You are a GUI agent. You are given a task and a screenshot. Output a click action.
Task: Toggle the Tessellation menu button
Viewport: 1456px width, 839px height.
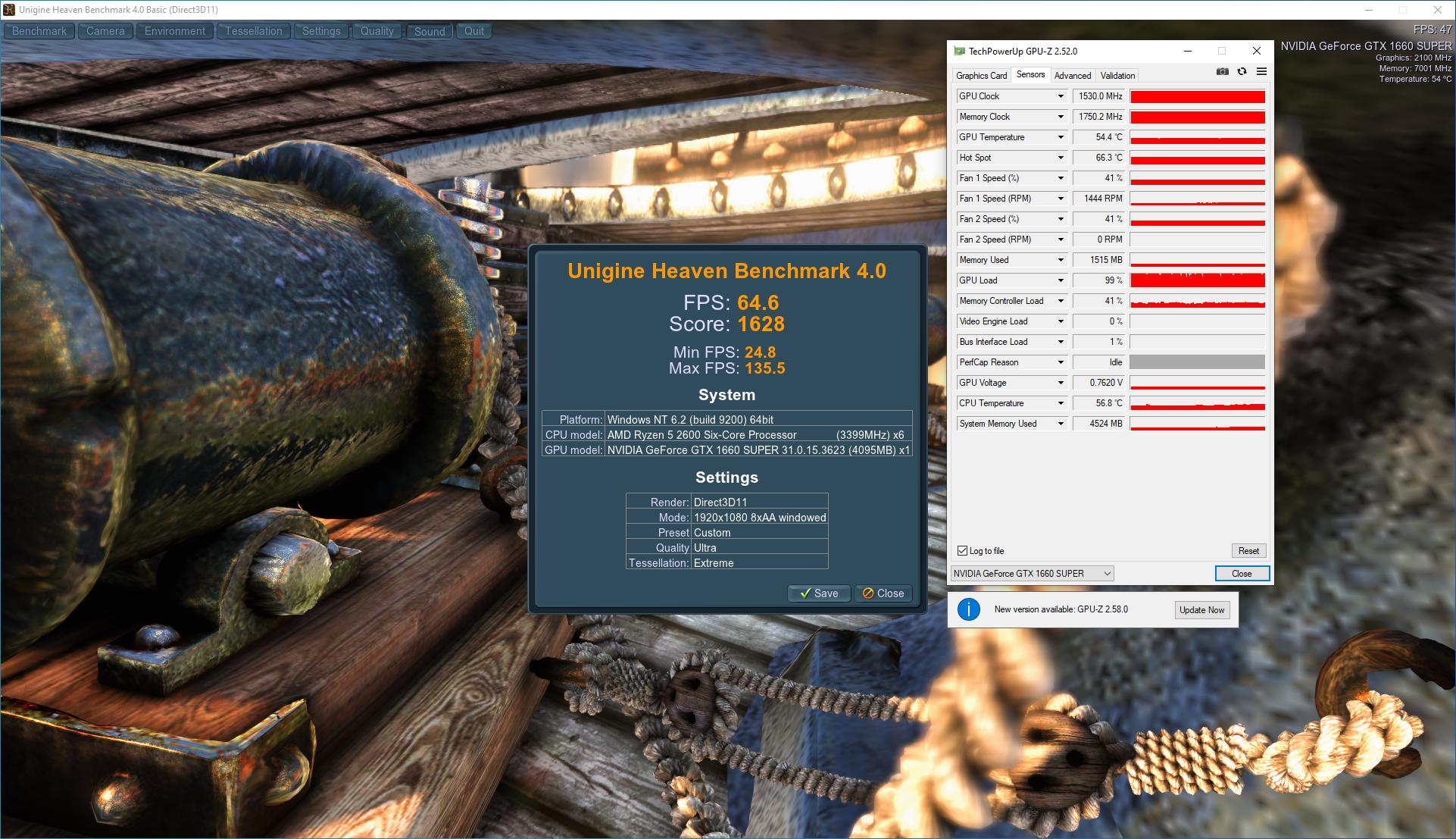(x=254, y=31)
